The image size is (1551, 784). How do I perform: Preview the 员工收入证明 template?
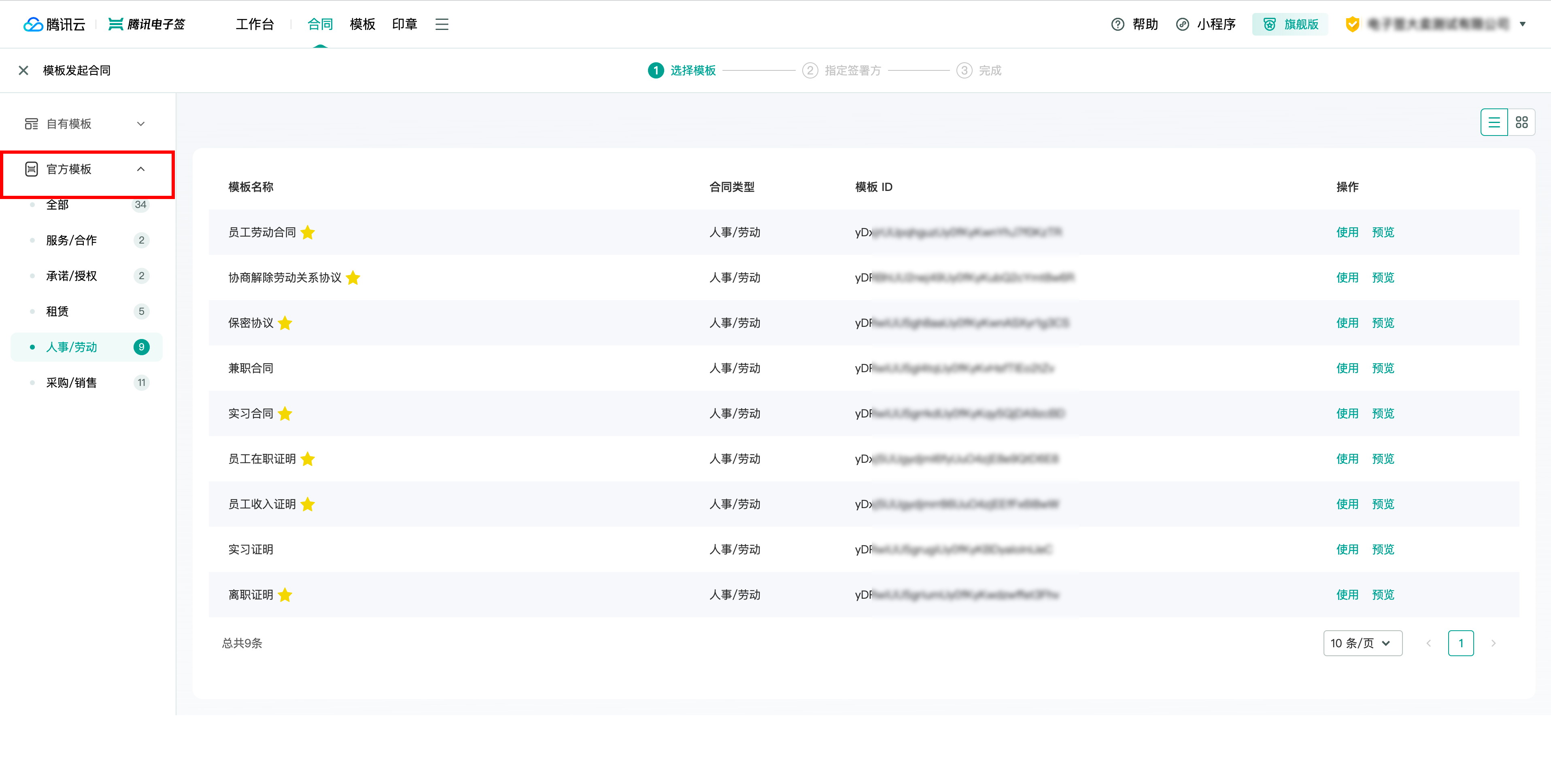coord(1383,504)
